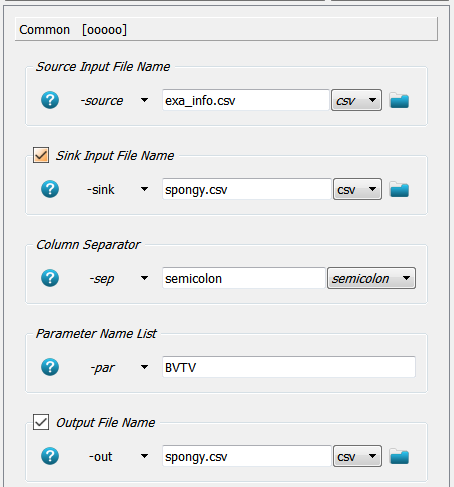Expand the -par option arrow
The width and height of the screenshot is (454, 487).
coord(144,367)
